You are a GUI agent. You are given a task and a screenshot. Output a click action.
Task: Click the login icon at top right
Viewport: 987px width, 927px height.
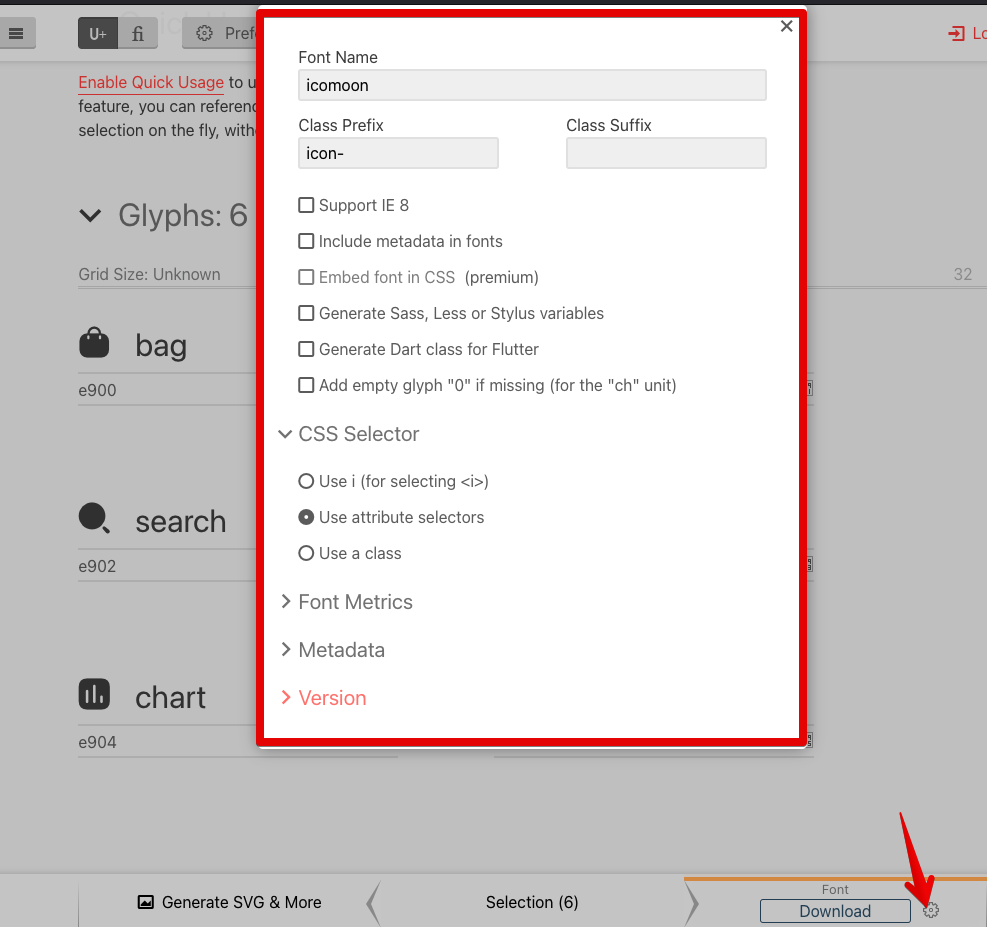956,33
